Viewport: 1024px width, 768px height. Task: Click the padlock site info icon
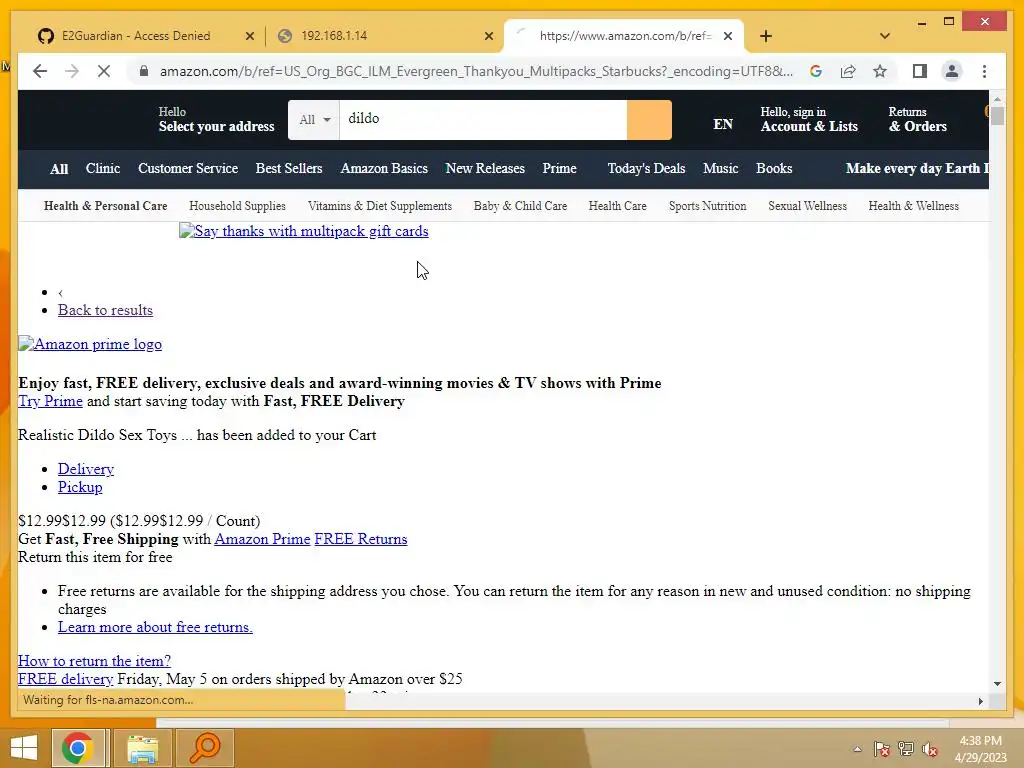click(x=144, y=71)
